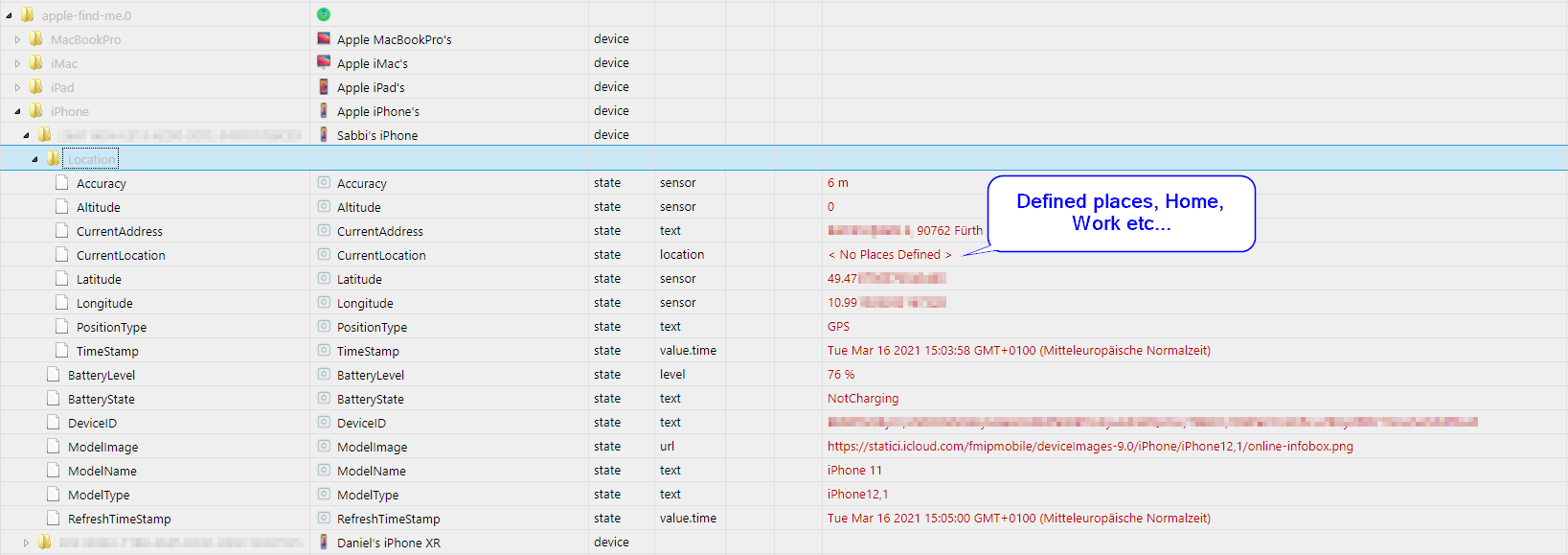1568x555 pixels.
Task: Expand the iPad folder
Action: pos(17,87)
